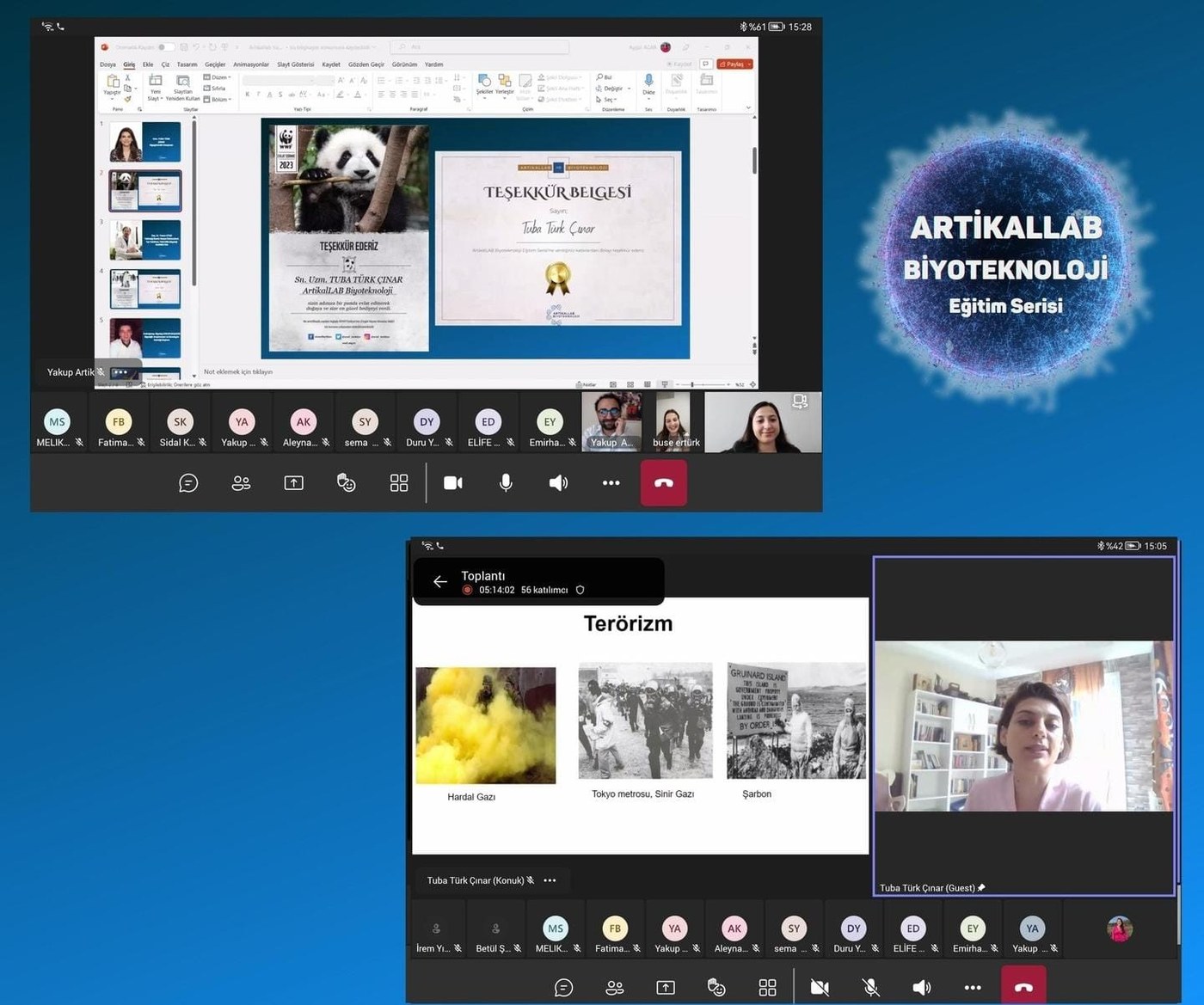Click share screen icon in upper meeting
The height and width of the screenshot is (1005, 1204).
click(x=294, y=483)
